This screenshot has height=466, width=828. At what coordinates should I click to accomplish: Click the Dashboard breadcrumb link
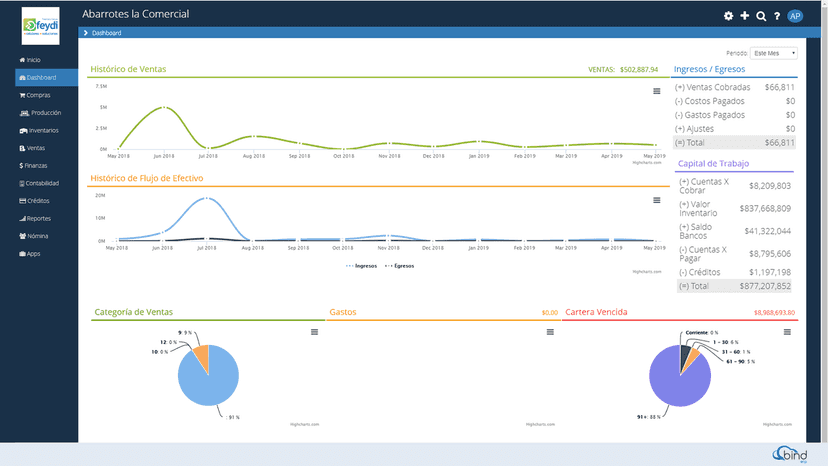pos(107,33)
